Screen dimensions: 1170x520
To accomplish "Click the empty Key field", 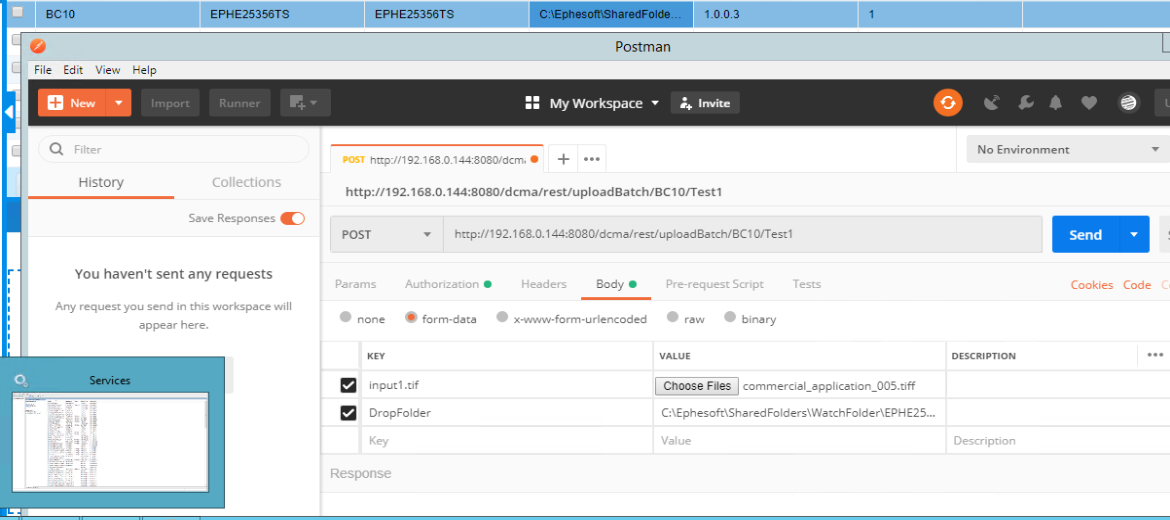I will tap(506, 440).
